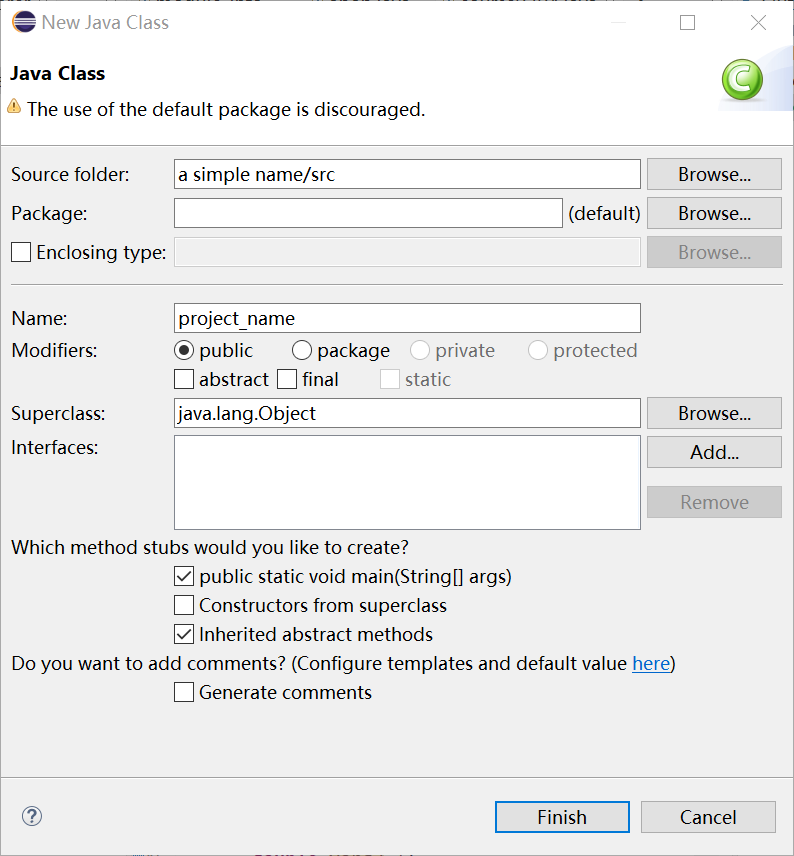Open template configuration via 'here' link

[x=651, y=663]
